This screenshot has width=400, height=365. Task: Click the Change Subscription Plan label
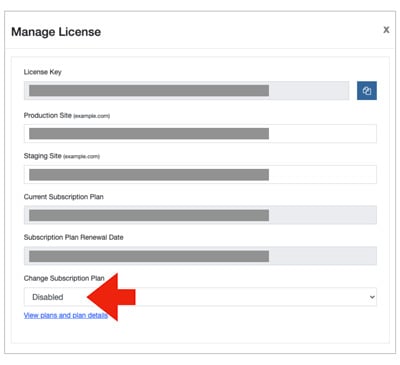[64, 278]
